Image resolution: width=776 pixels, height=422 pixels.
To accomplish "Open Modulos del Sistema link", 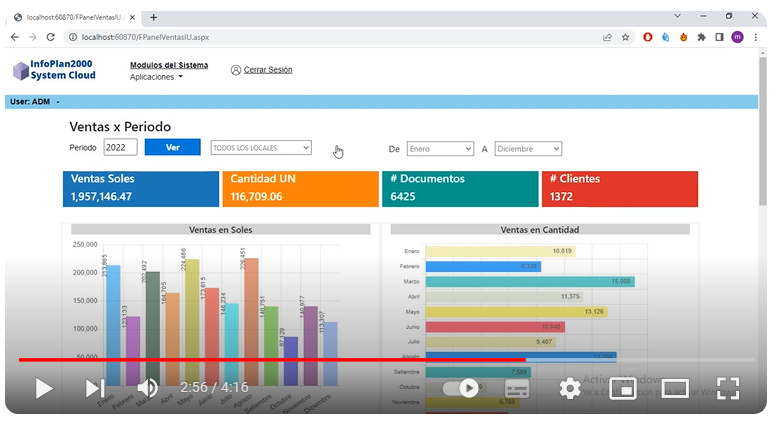I will pyautogui.click(x=169, y=65).
